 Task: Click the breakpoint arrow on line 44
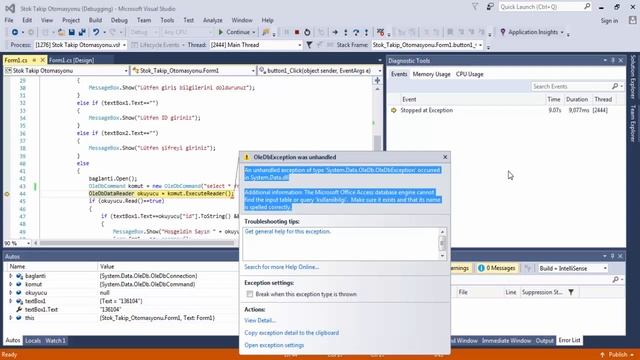[x=7, y=194]
